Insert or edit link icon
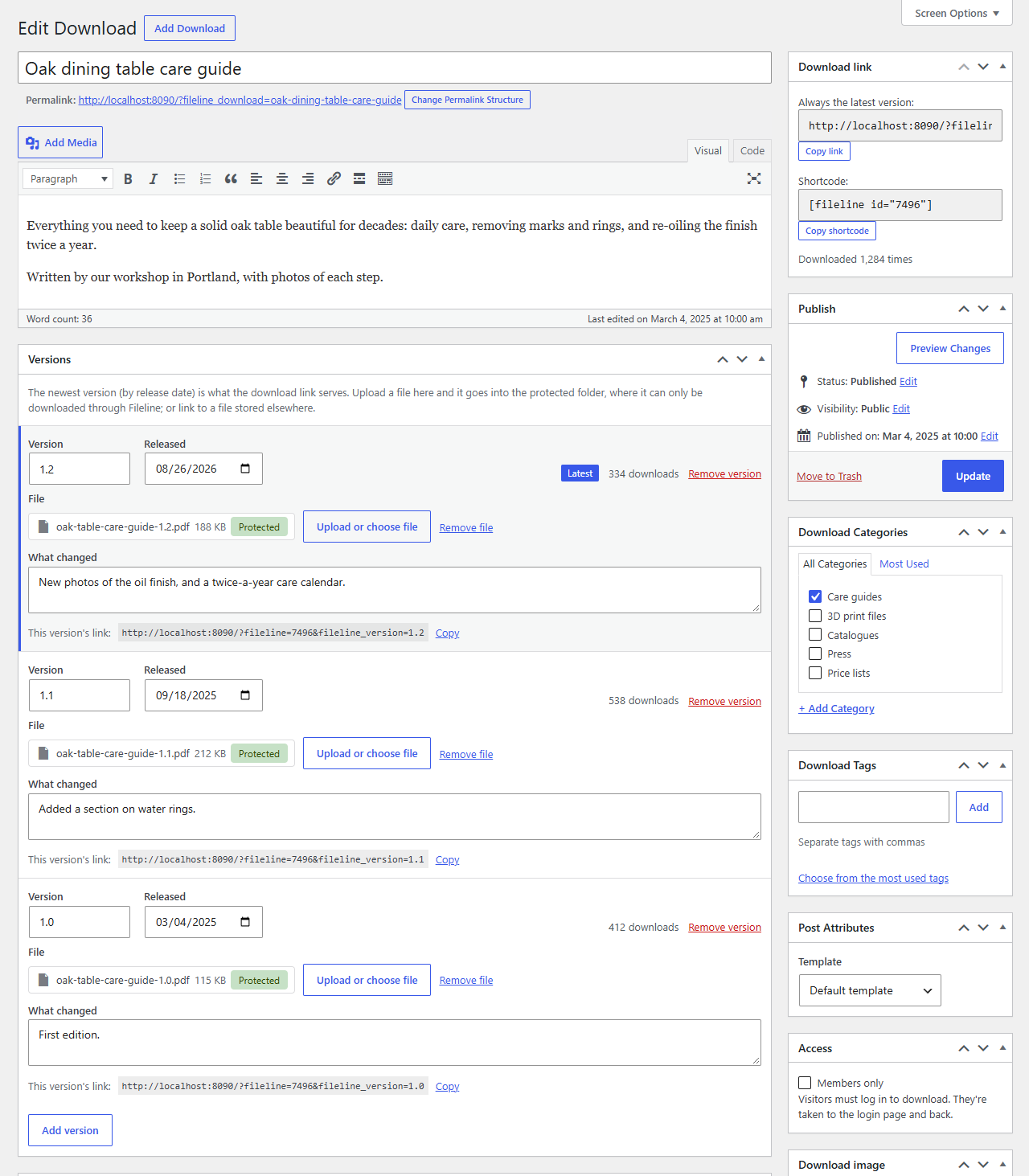Screen dimensions: 1029x1176 (334, 178)
